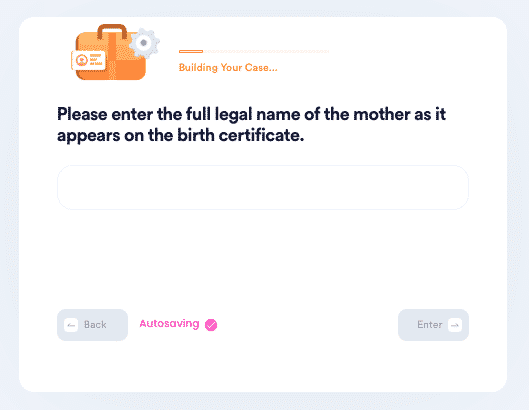Click the avatar circle on ID card
This screenshot has width=529, height=410.
(82, 60)
